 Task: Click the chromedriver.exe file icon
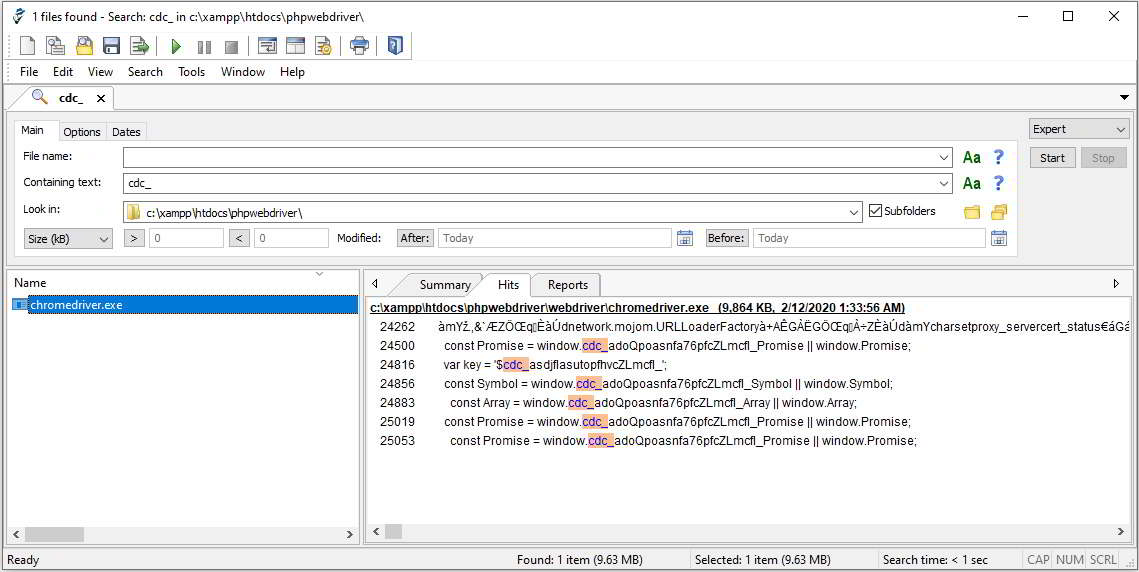coord(20,305)
